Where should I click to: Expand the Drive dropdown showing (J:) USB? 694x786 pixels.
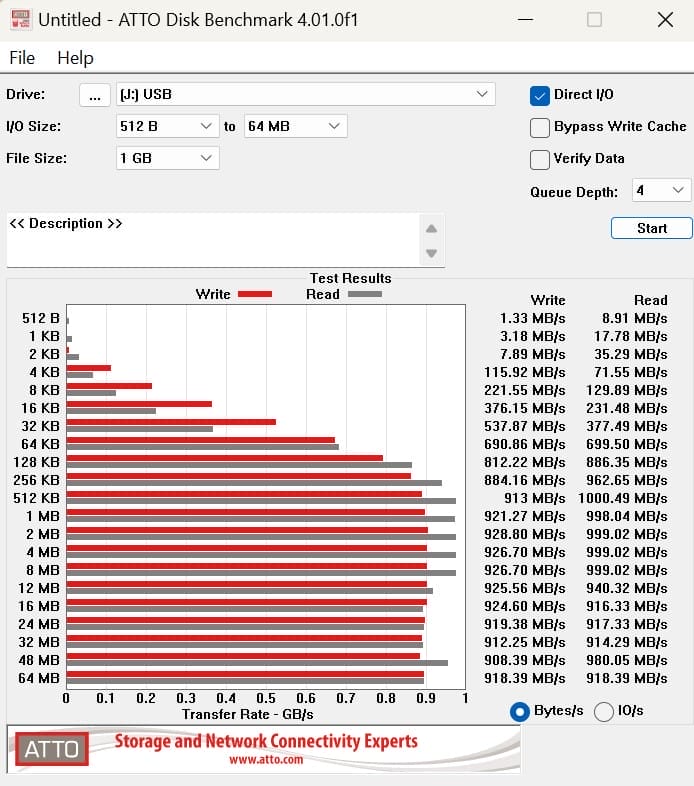(x=305, y=94)
